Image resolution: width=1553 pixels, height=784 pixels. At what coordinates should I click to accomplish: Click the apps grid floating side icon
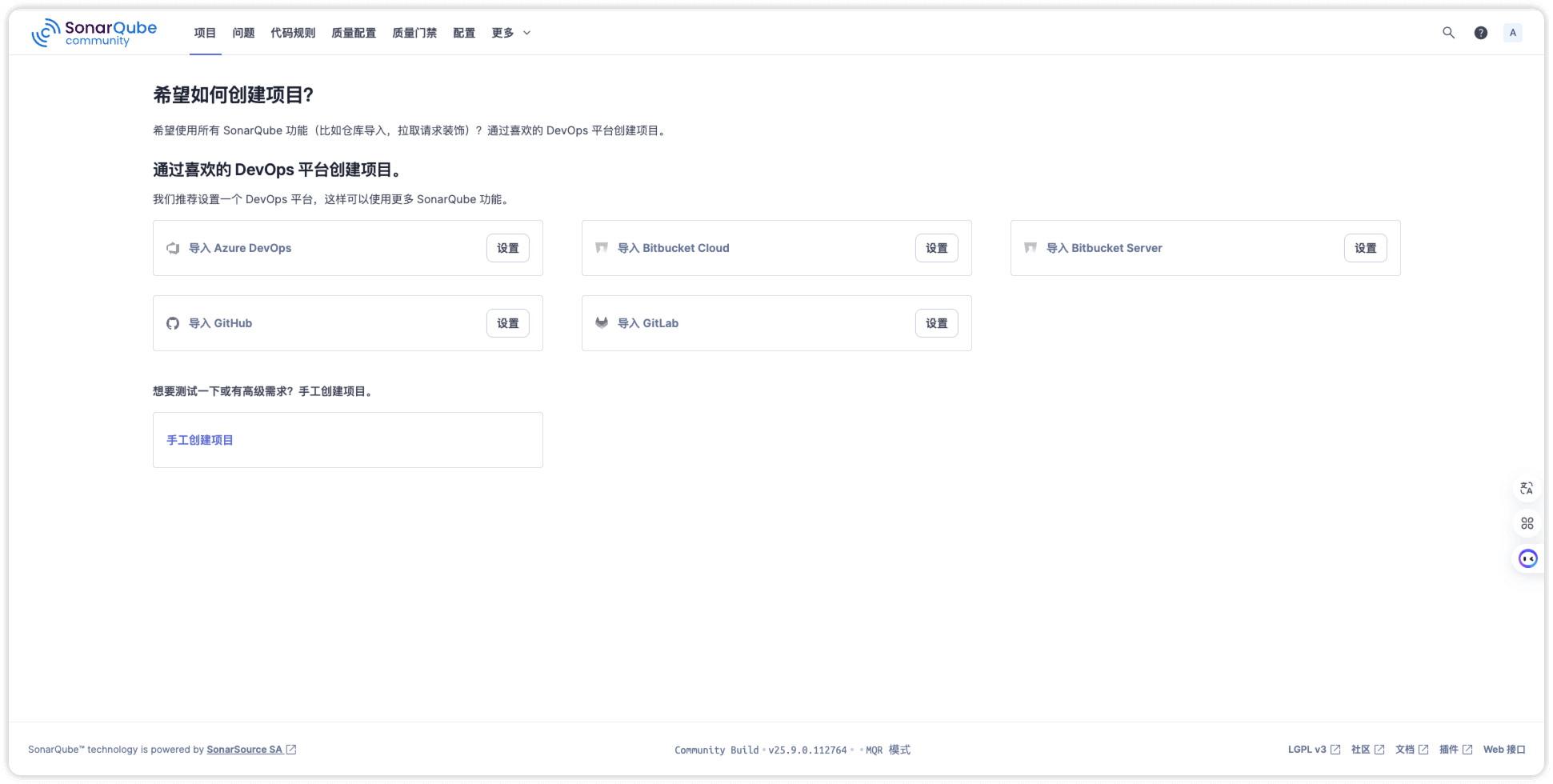click(1527, 523)
